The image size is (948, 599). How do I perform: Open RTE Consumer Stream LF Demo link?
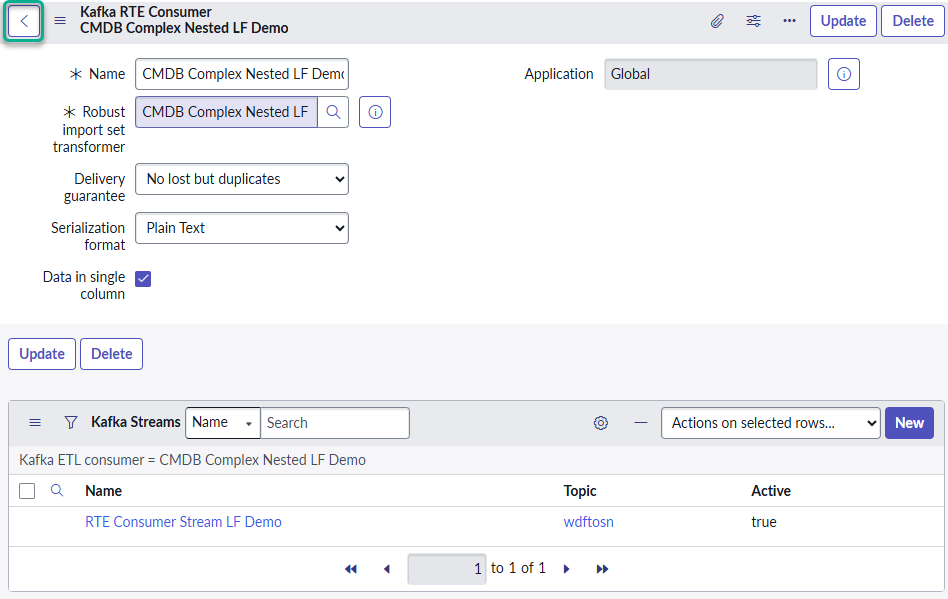tap(183, 522)
